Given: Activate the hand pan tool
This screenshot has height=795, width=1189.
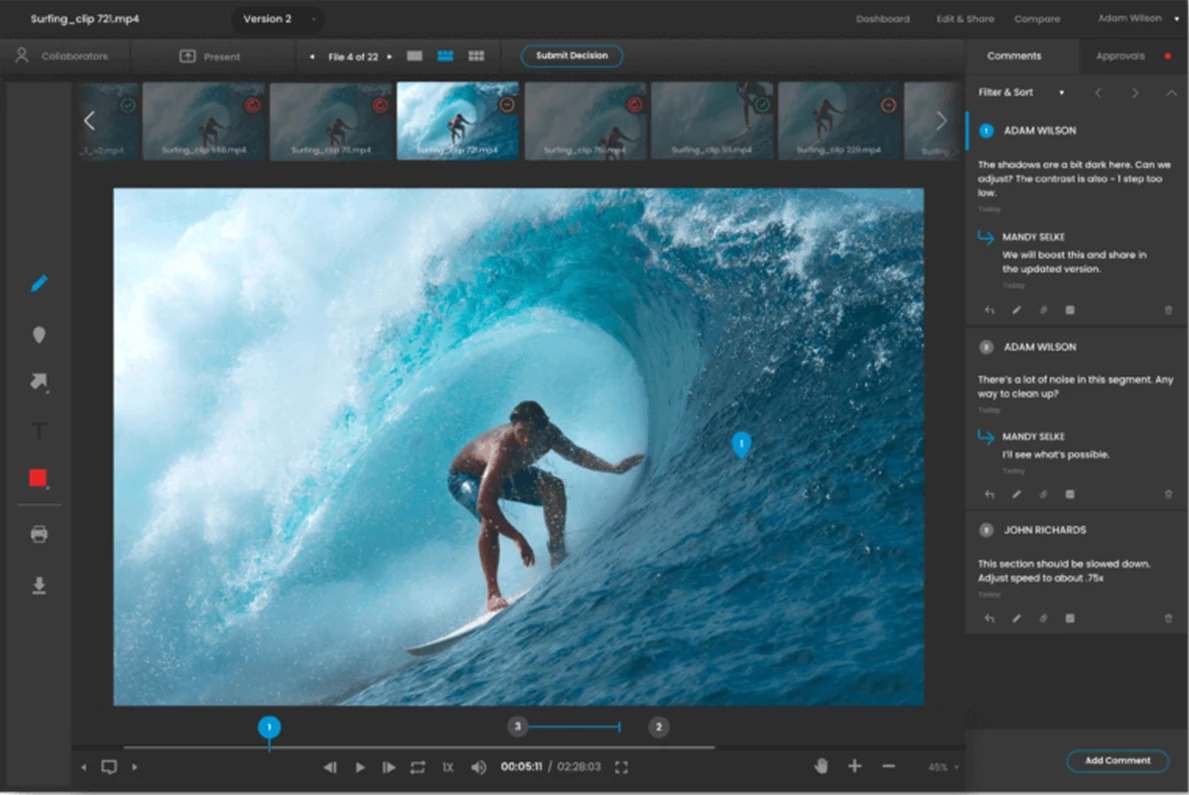Looking at the screenshot, I should click(819, 765).
